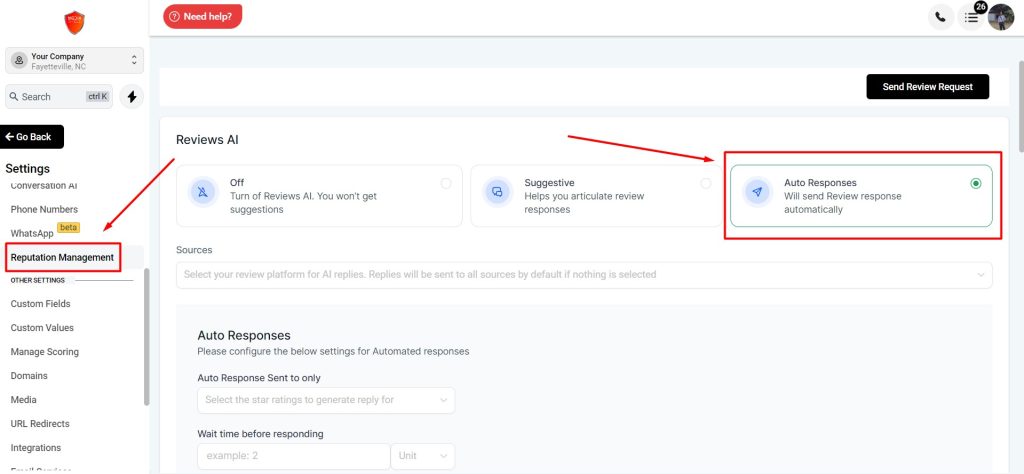Viewport: 1024px width, 474px height.
Task: Click the wait time input field
Action: (293, 456)
